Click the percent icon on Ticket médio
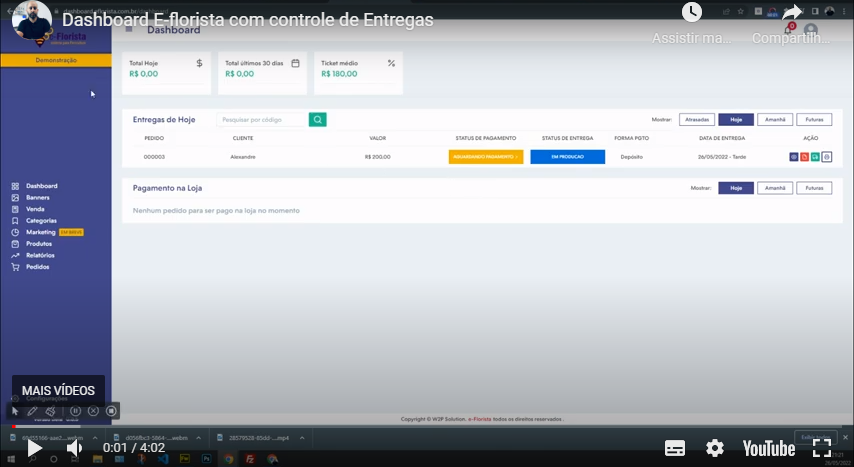This screenshot has height=467, width=854. click(391, 63)
